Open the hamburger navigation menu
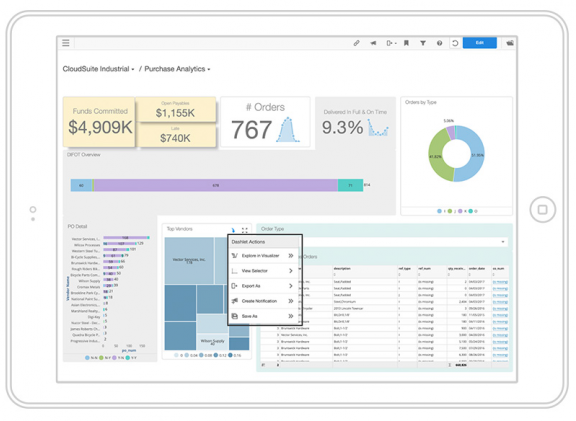576x421 pixels. [66, 43]
